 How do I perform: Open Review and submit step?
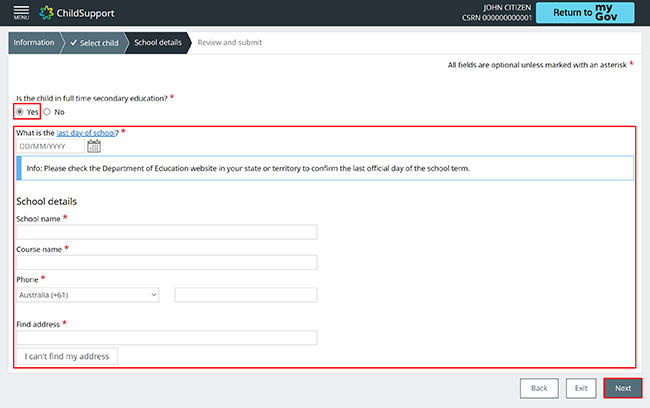point(230,43)
